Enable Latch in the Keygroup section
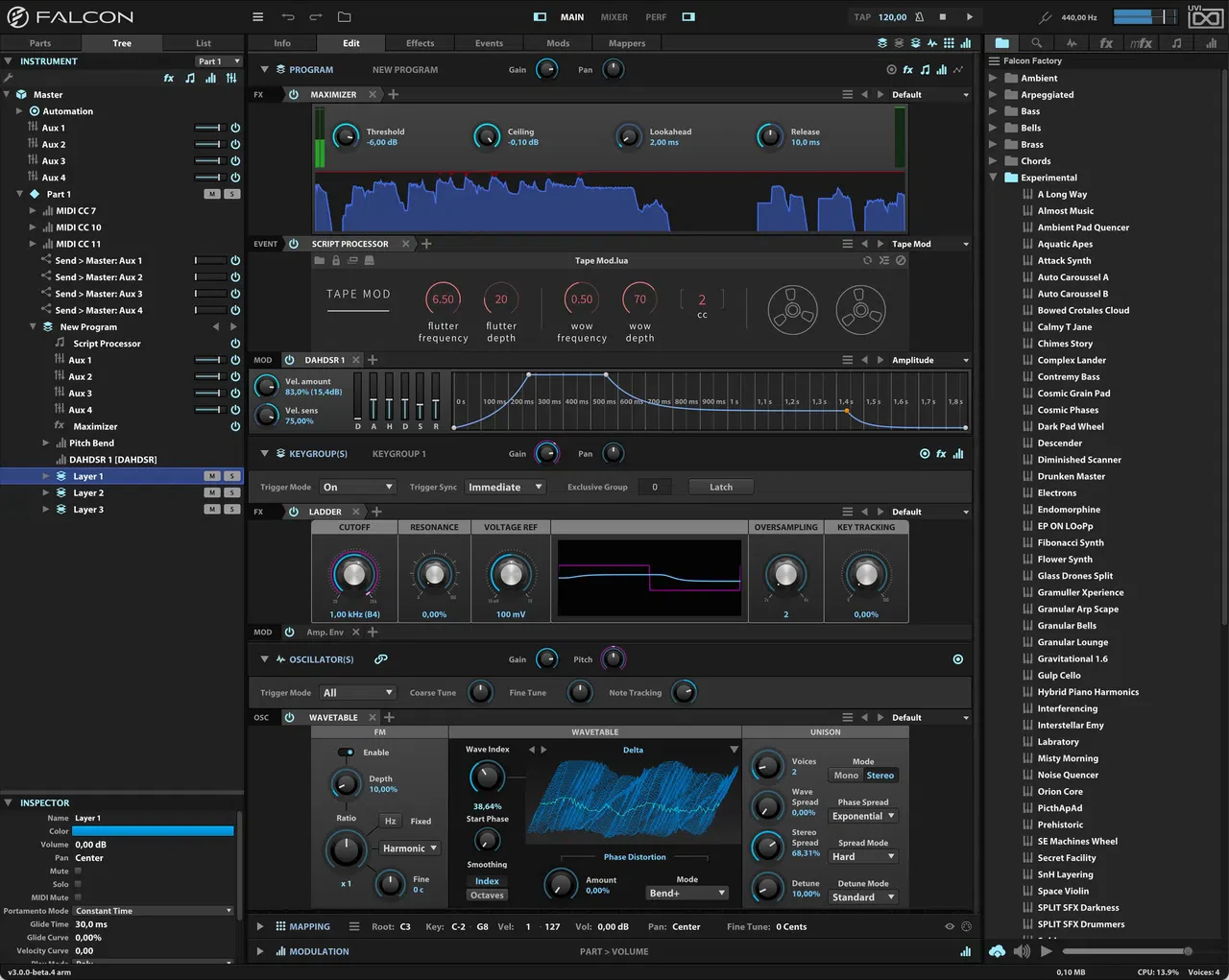1229x980 pixels. [720, 487]
